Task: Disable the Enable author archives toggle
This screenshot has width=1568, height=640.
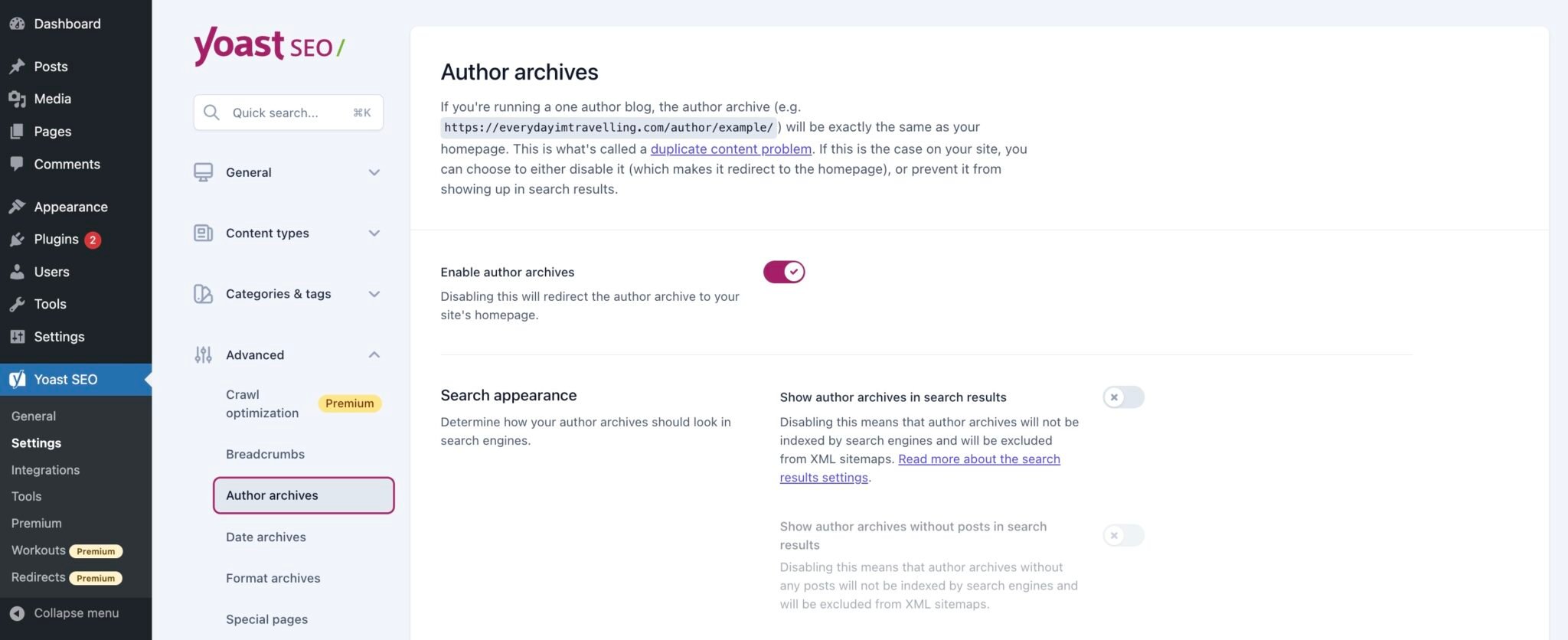Action: pyautogui.click(x=784, y=272)
